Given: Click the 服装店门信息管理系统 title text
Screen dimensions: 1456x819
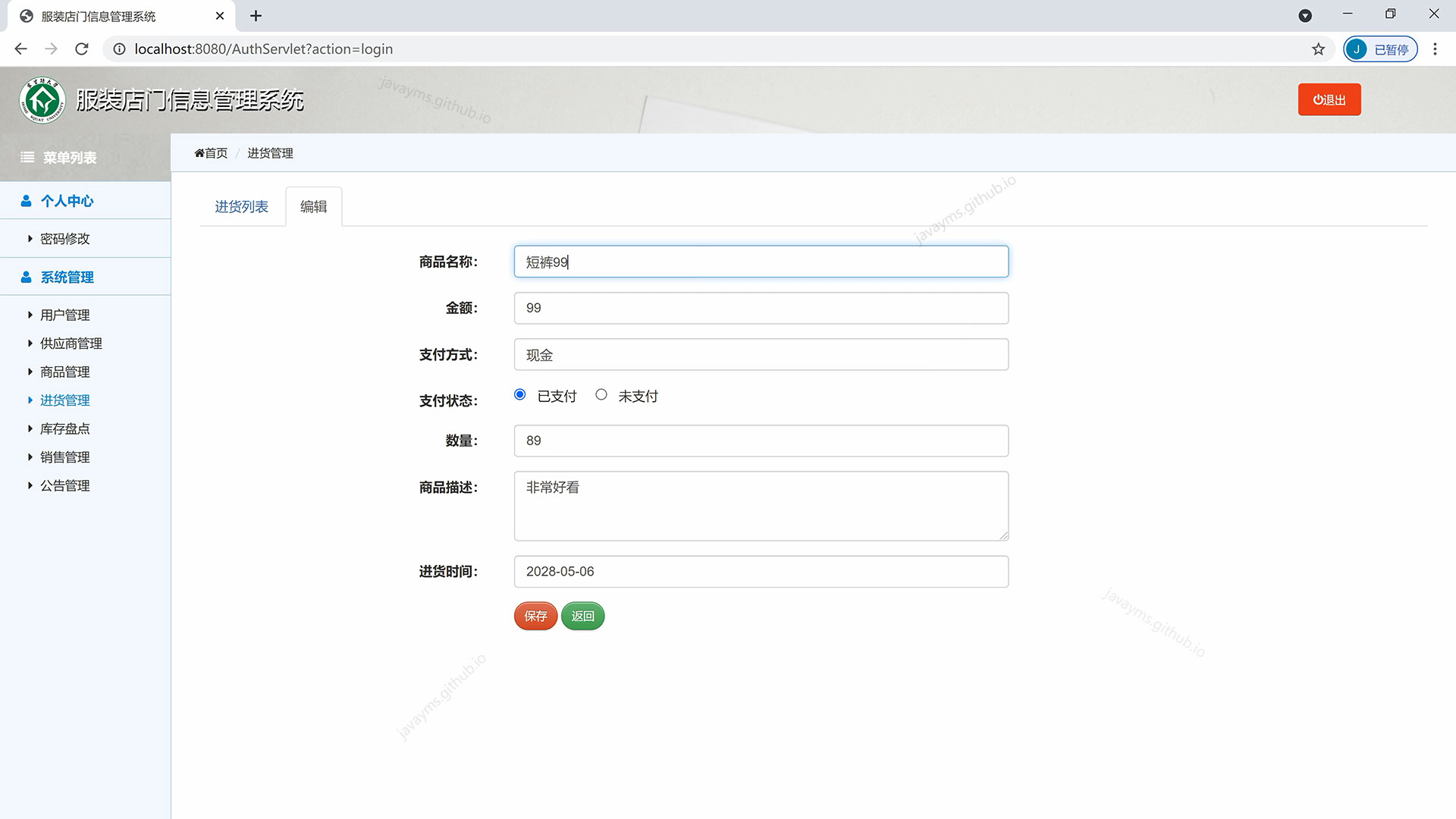Looking at the screenshot, I should (190, 100).
